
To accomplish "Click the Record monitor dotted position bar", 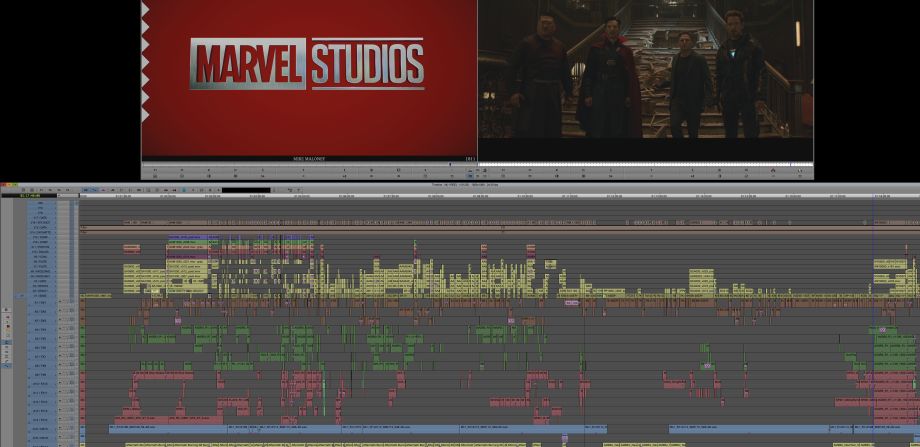I will pos(645,164).
